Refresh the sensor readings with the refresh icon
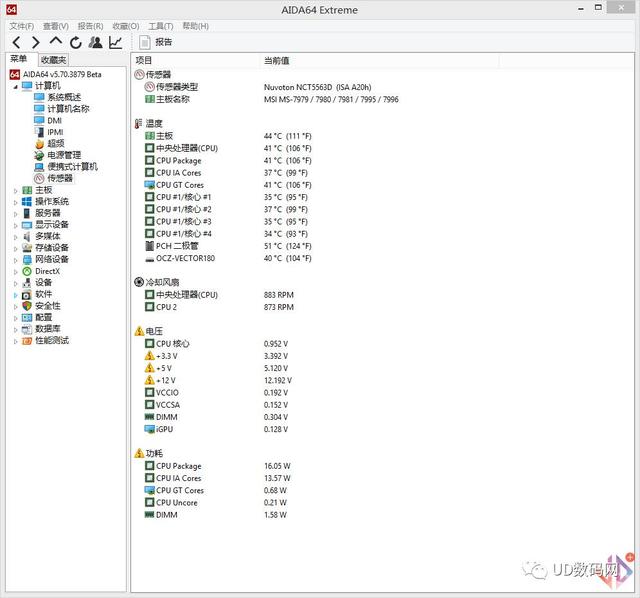The width and height of the screenshot is (640, 598). point(76,42)
